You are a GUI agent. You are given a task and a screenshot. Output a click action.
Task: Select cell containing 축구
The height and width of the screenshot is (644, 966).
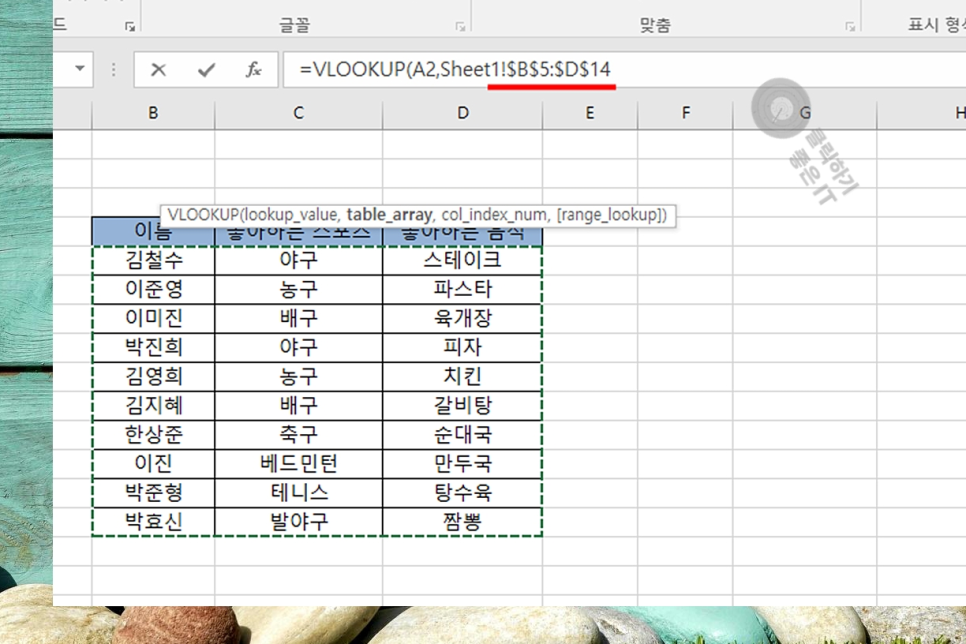[298, 434]
